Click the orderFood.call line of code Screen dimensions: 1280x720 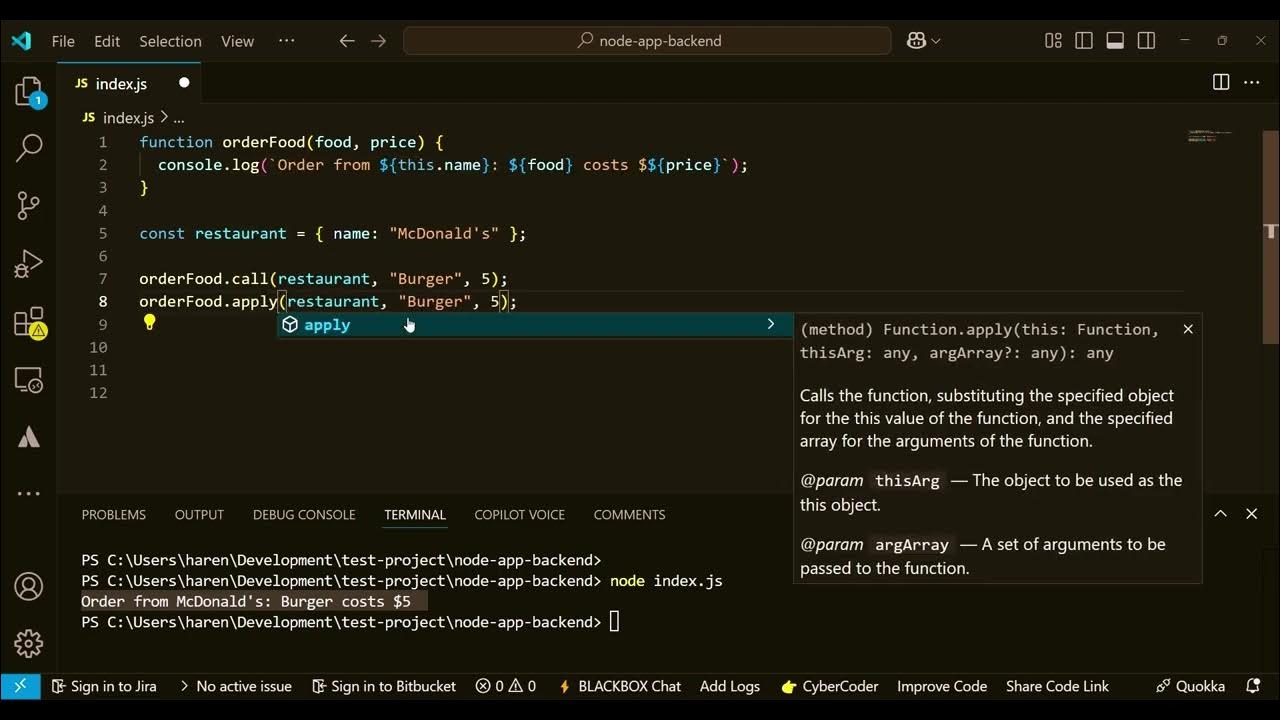tap(323, 279)
